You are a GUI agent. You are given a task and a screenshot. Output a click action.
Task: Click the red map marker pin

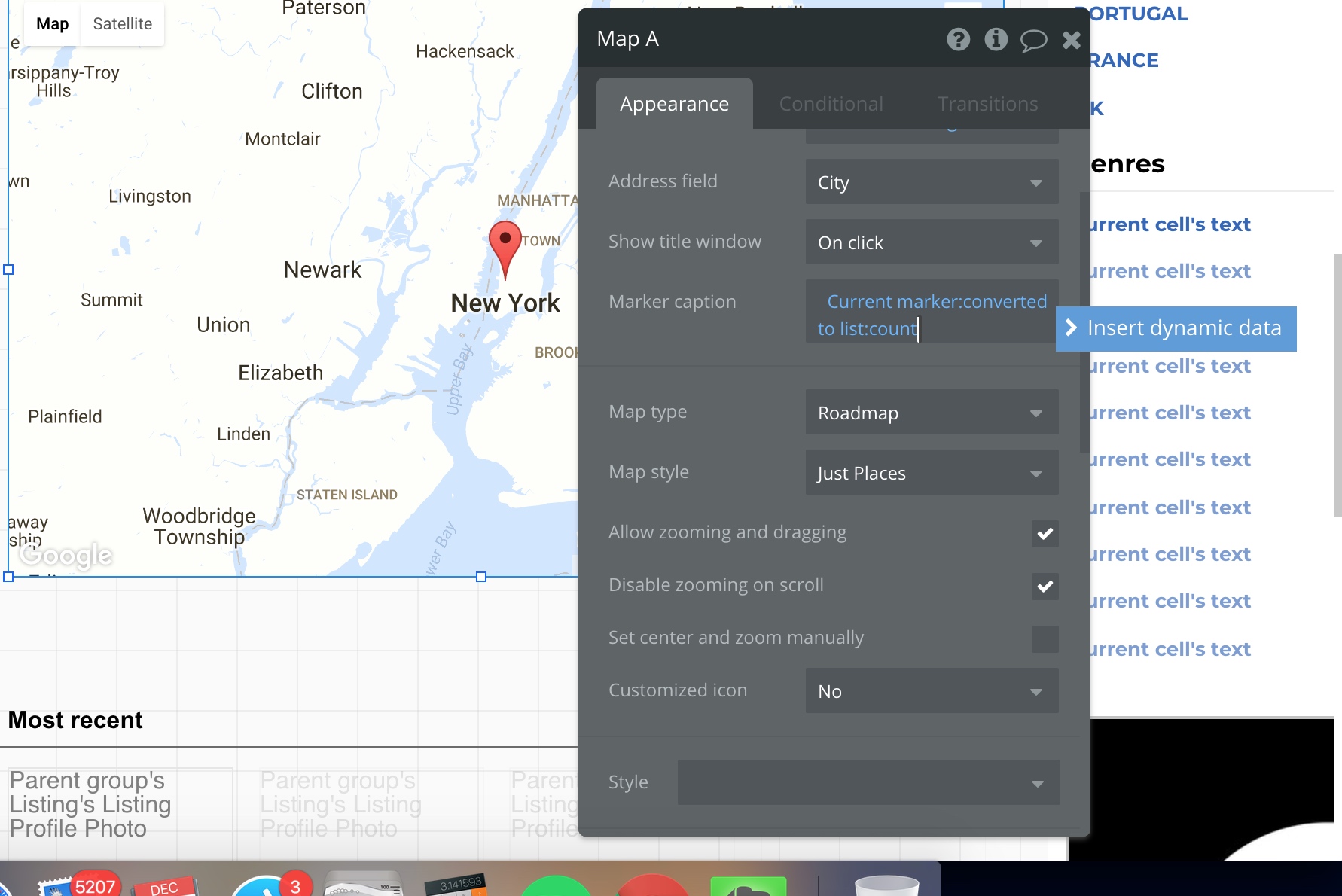point(505,249)
